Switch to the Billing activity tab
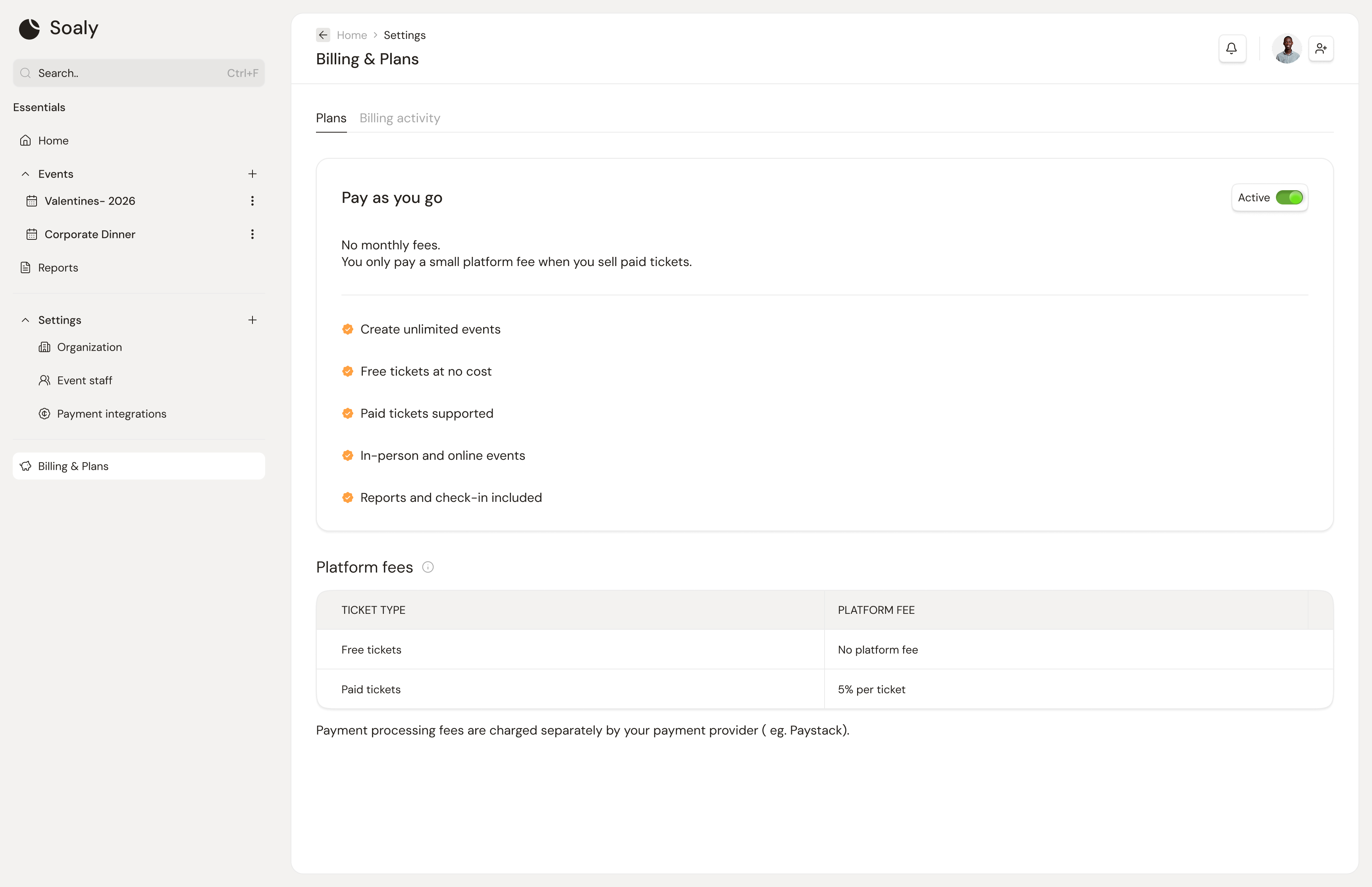1372x887 pixels. (399, 118)
